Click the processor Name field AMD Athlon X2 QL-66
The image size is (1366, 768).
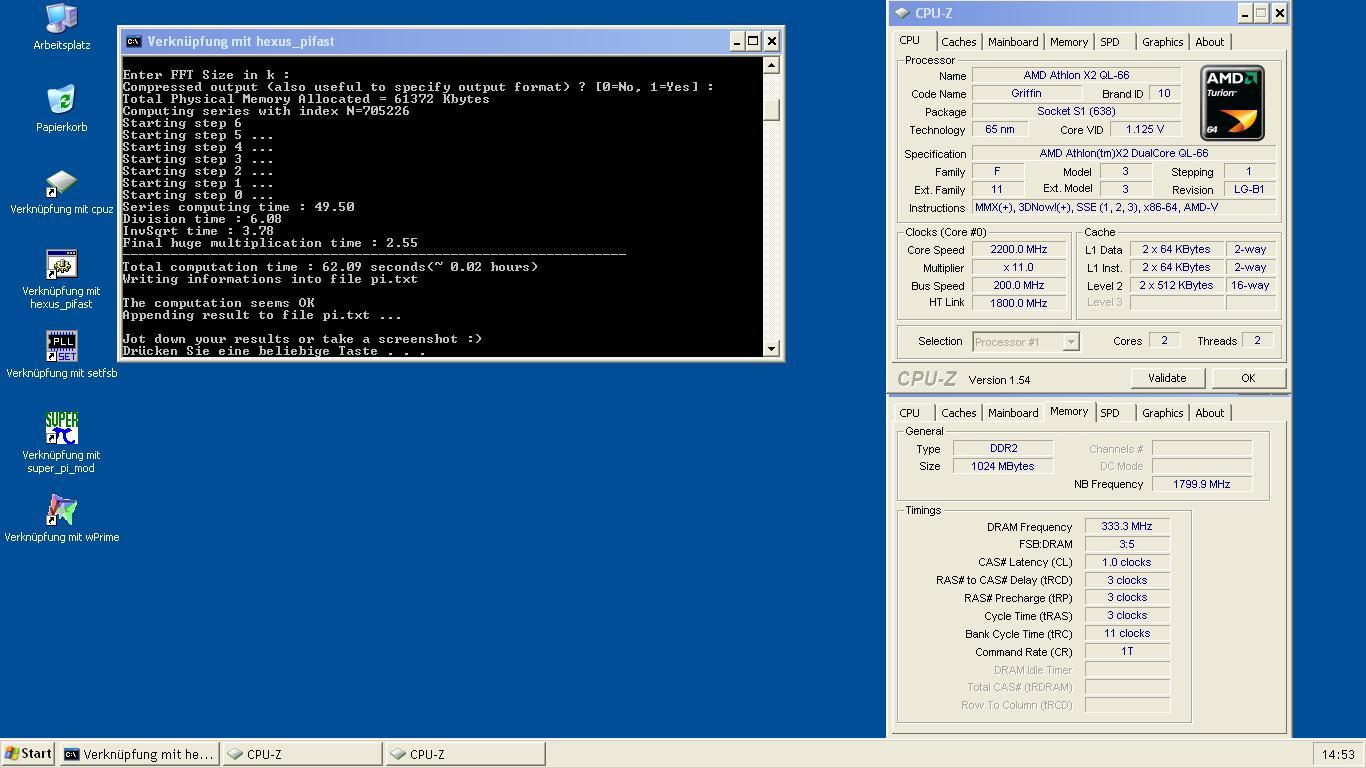click(x=1076, y=75)
